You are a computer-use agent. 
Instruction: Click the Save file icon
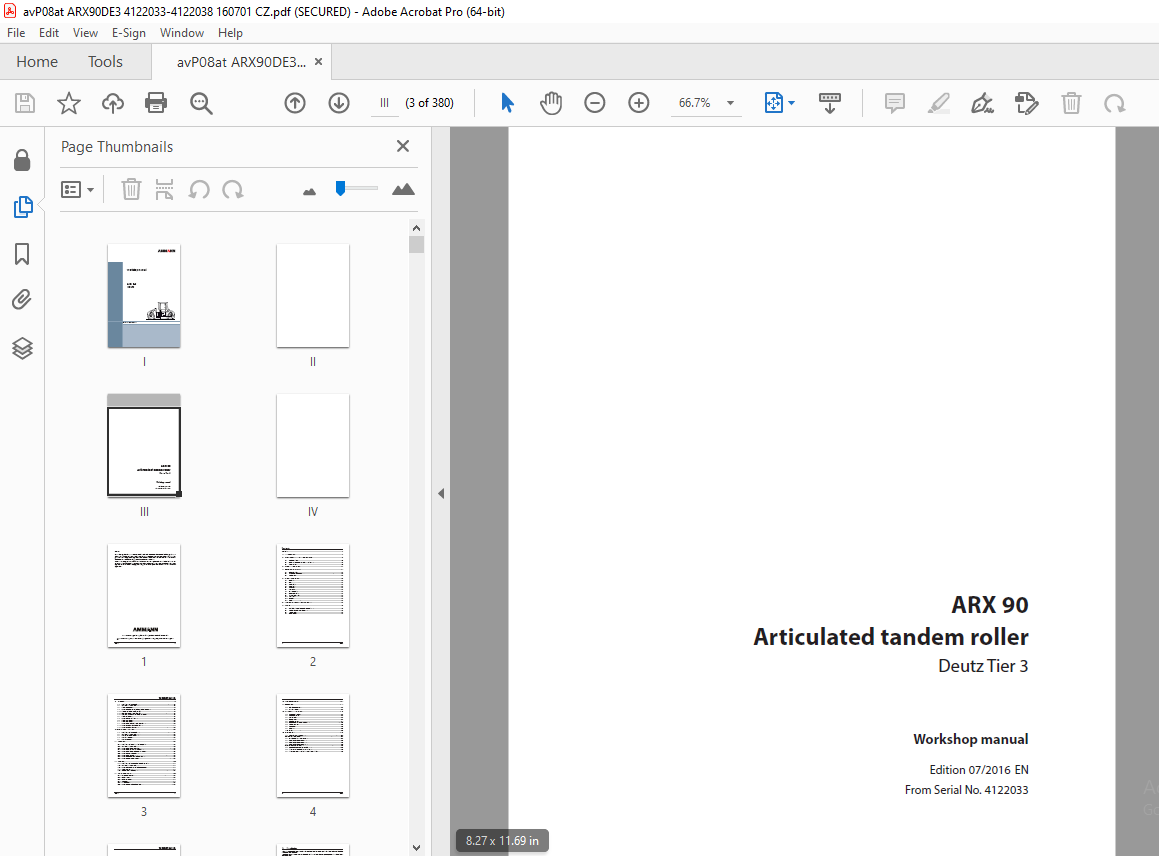coord(25,103)
